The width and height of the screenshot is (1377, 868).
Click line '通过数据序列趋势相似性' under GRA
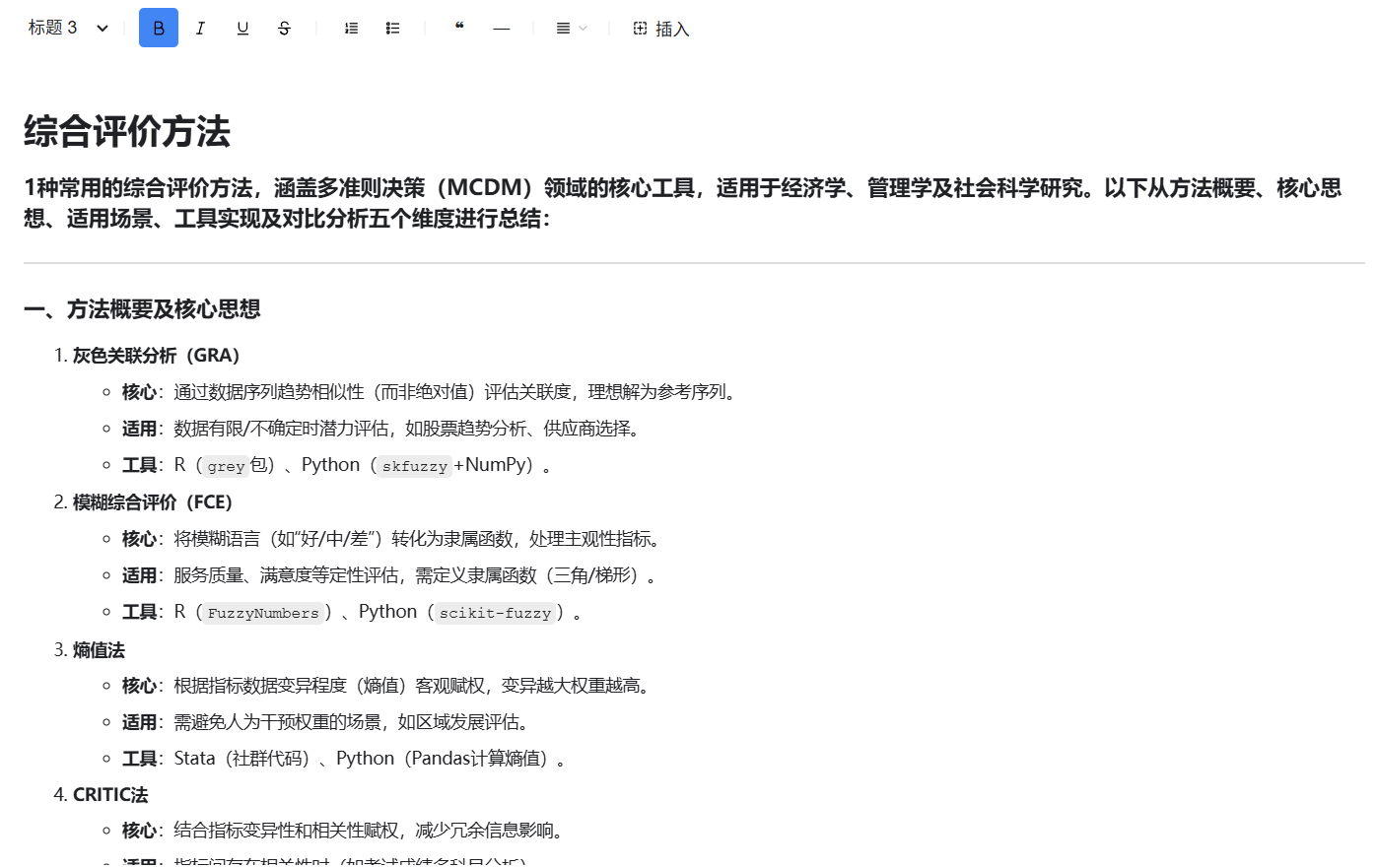(432, 392)
